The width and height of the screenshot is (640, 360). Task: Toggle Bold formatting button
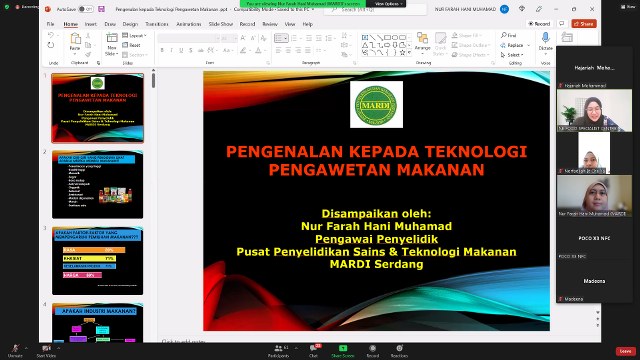(162, 51)
